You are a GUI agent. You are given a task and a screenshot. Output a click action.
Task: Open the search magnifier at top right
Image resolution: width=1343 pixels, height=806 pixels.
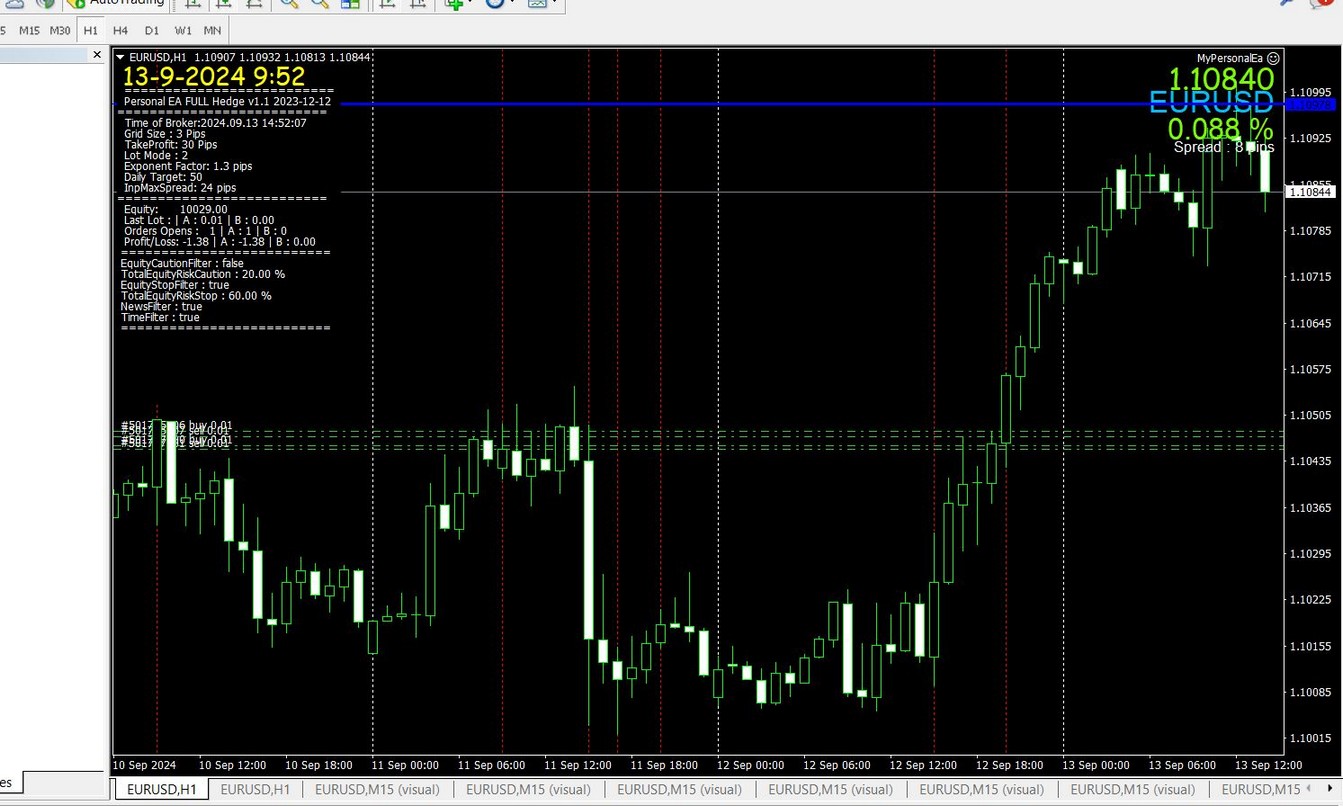[1287, 4]
